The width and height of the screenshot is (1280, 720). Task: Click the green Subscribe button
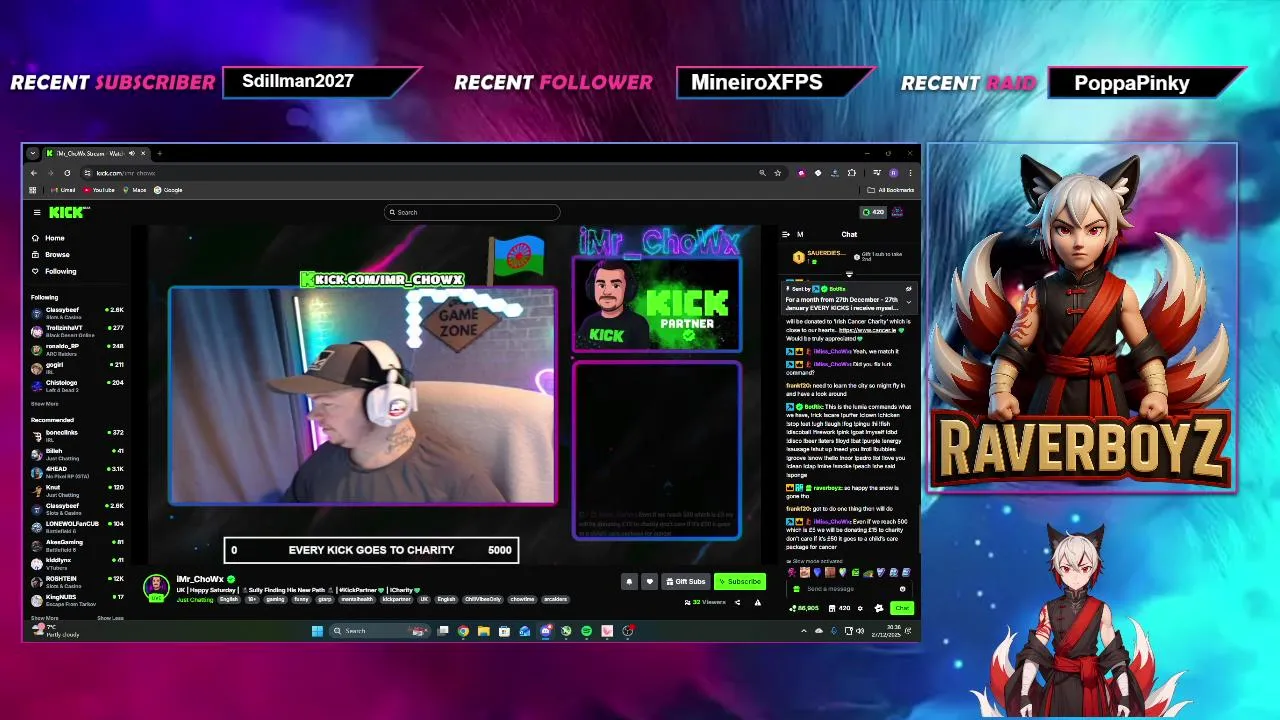coord(740,581)
